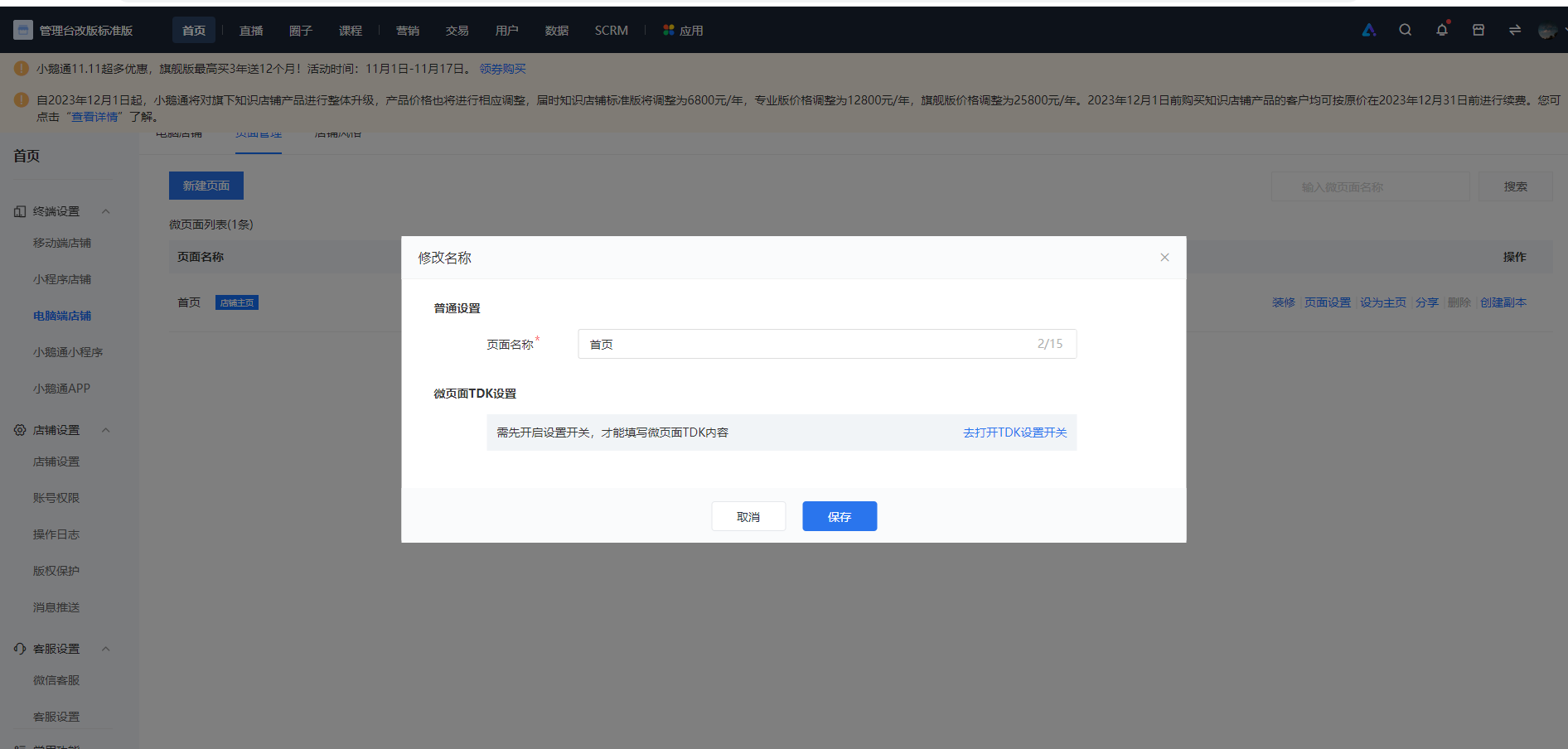This screenshot has width=1568, height=749.
Task: Click the 输入微页面名称 search field
Action: pyautogui.click(x=1371, y=186)
